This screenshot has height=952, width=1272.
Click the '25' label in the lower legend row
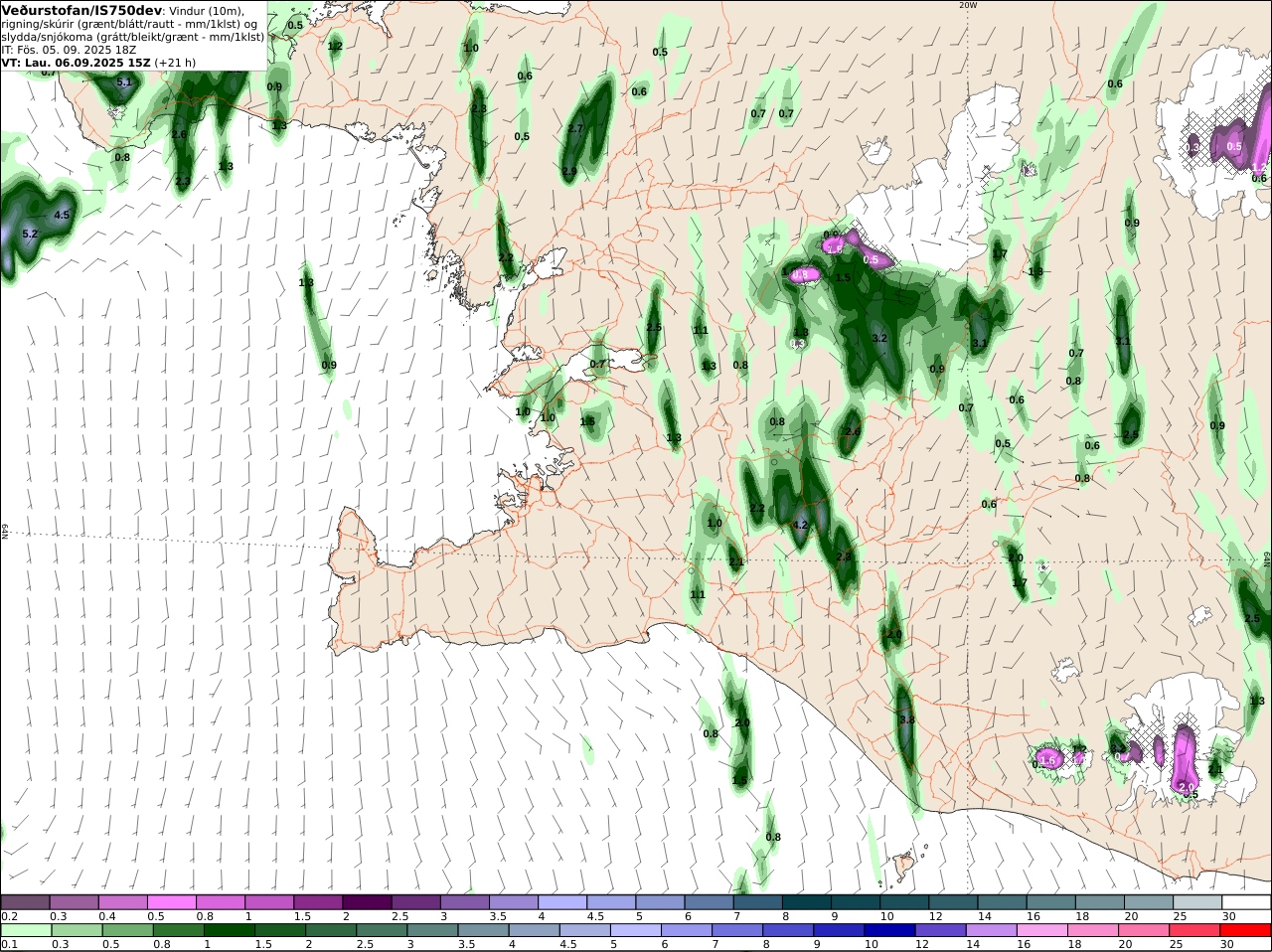(1178, 944)
